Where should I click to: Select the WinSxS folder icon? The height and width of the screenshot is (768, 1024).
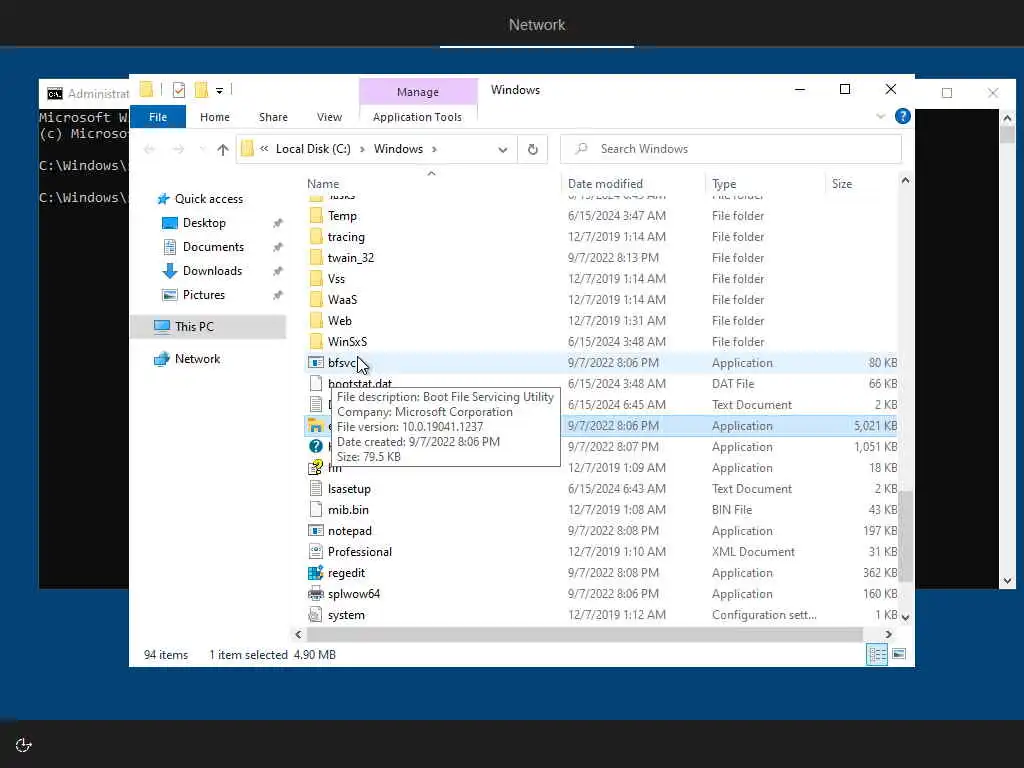point(316,342)
